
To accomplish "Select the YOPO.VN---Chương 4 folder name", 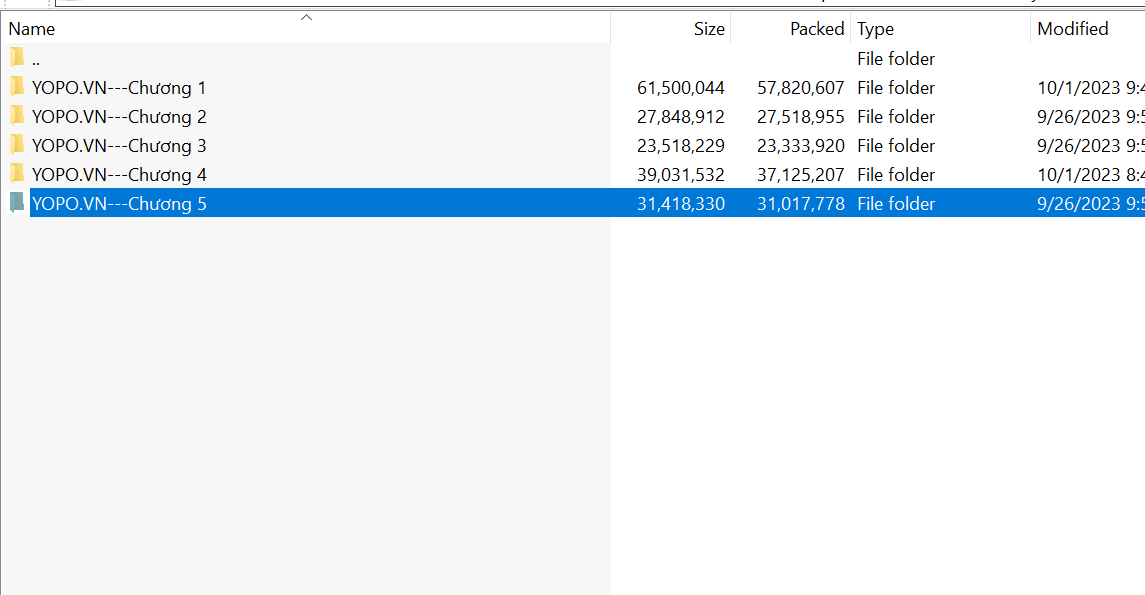I will click(119, 175).
